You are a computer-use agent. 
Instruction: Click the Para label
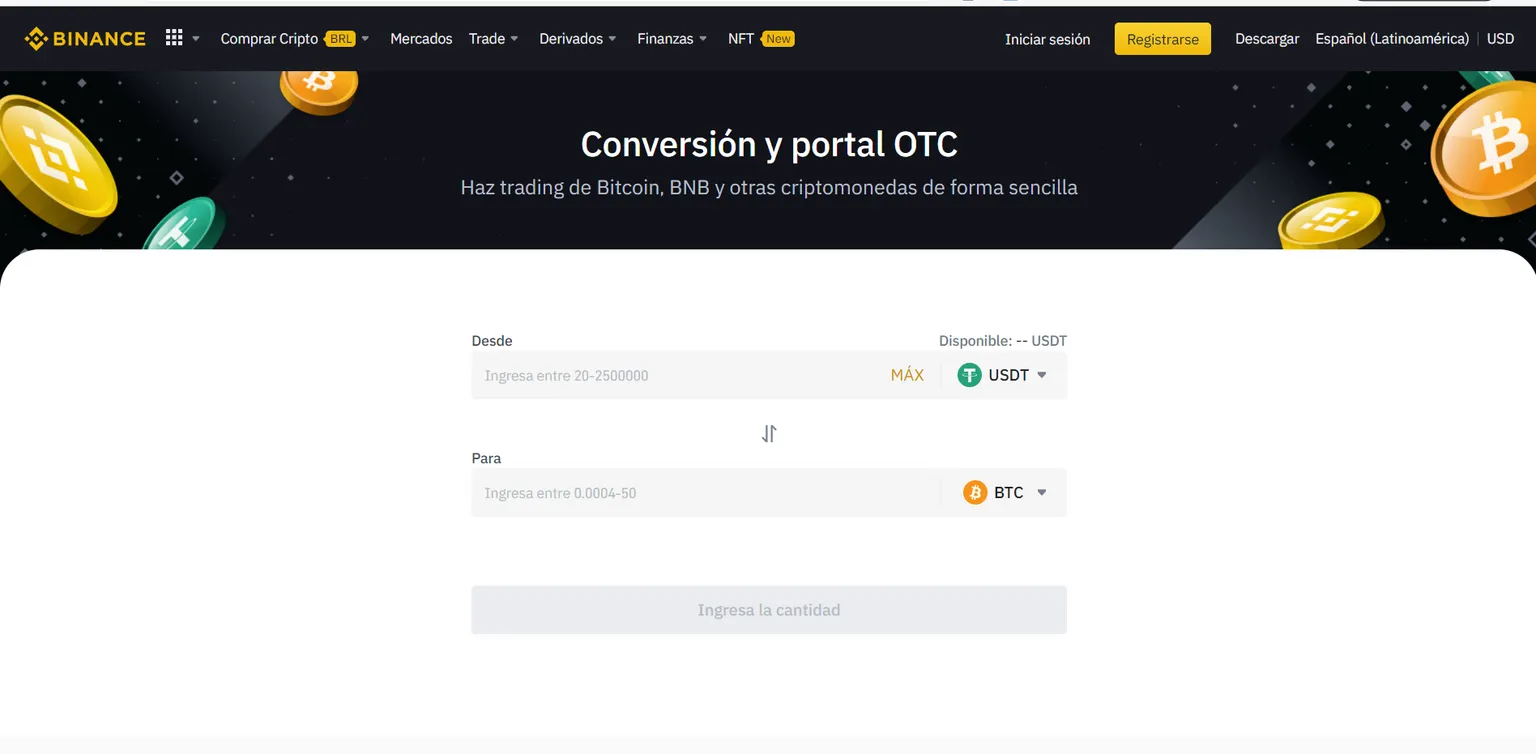coord(486,458)
